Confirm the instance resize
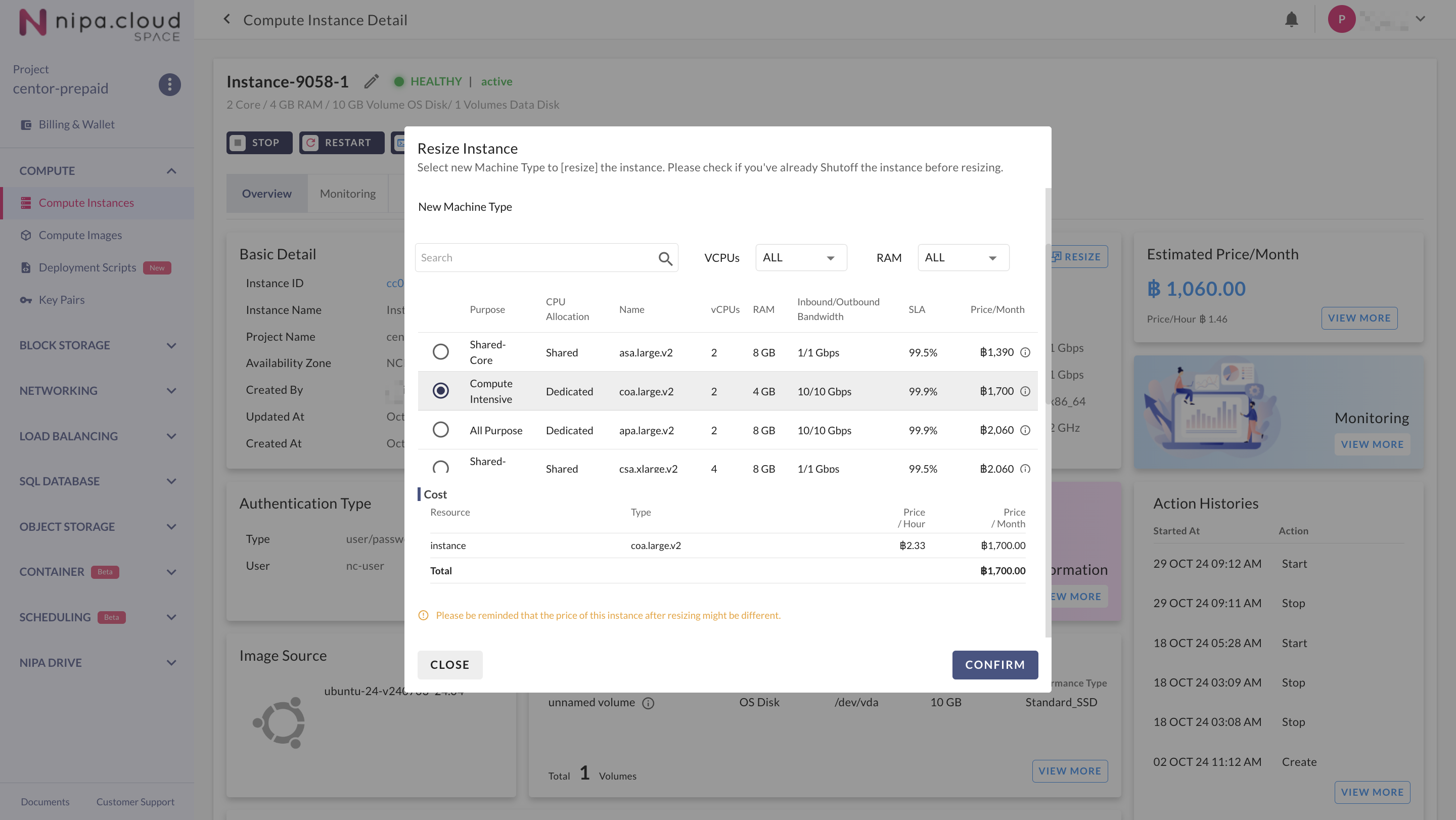The width and height of the screenshot is (1456, 820). [994, 665]
